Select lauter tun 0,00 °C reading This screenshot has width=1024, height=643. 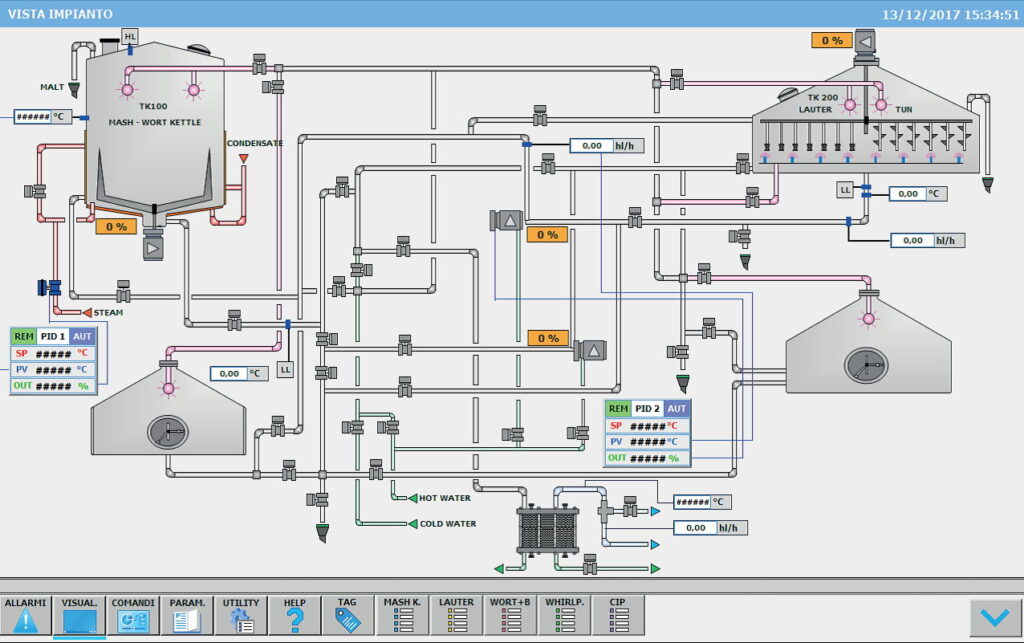click(918, 194)
